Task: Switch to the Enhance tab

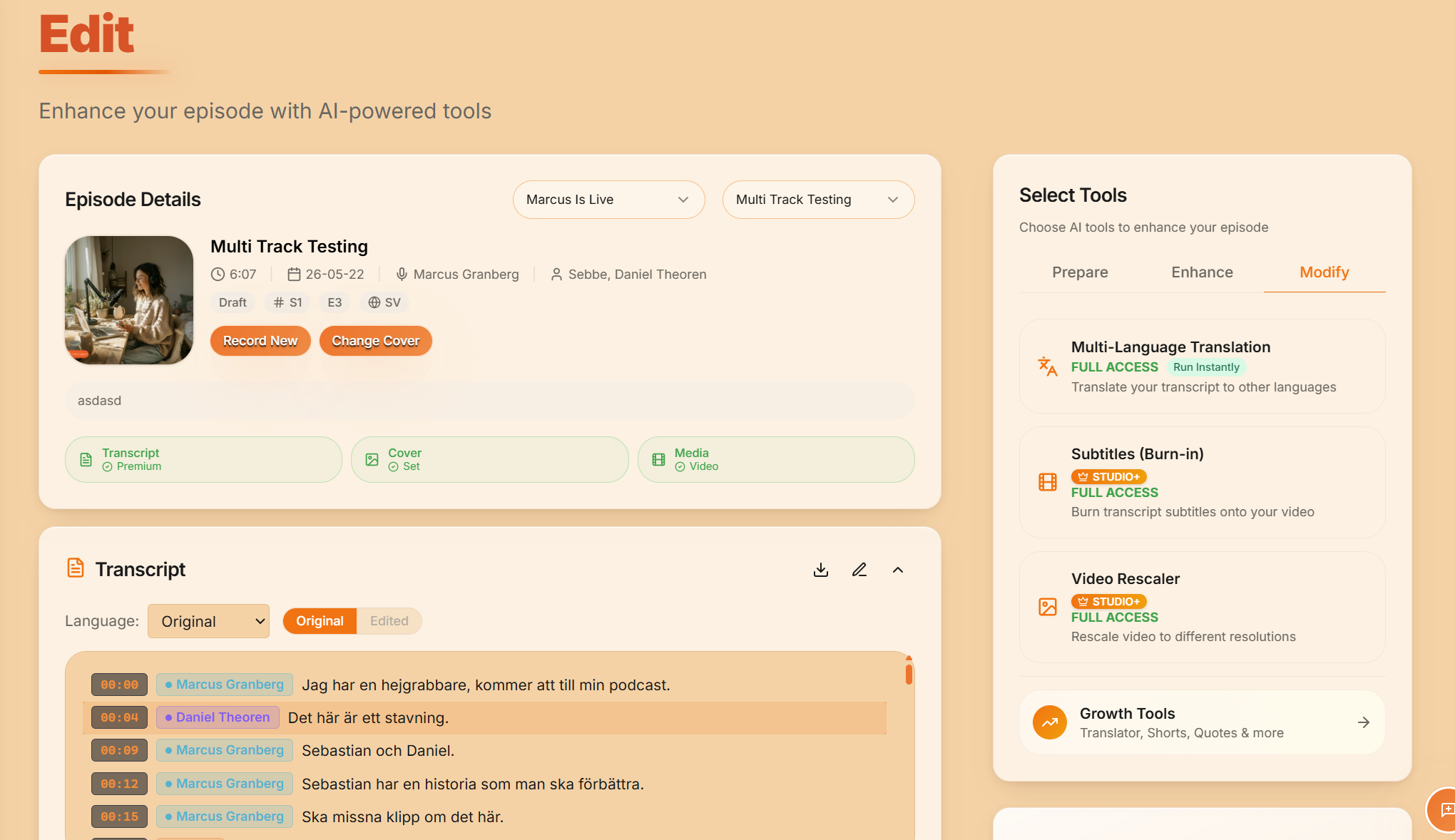Action: tap(1202, 272)
